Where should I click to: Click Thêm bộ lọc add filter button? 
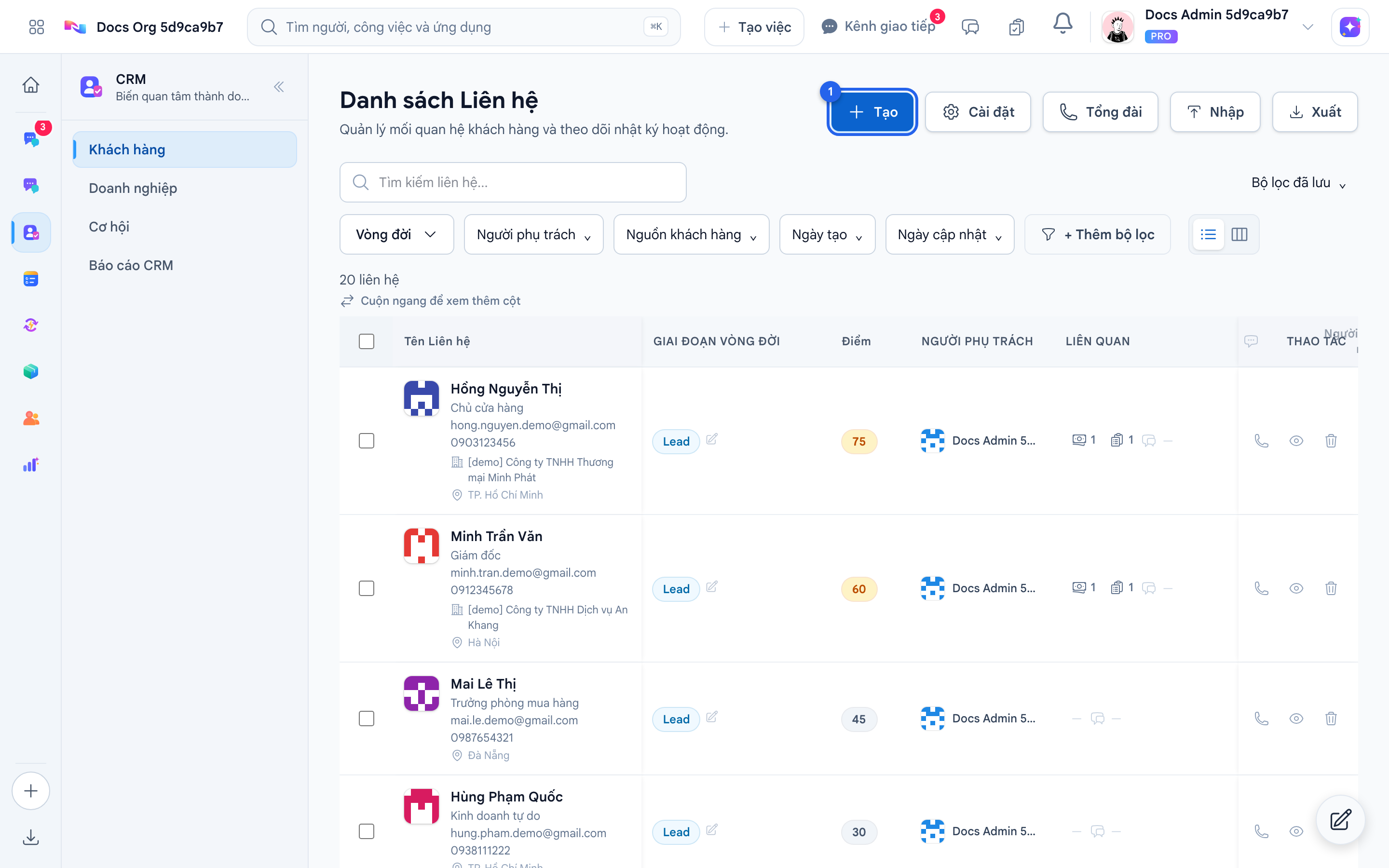point(1097,234)
